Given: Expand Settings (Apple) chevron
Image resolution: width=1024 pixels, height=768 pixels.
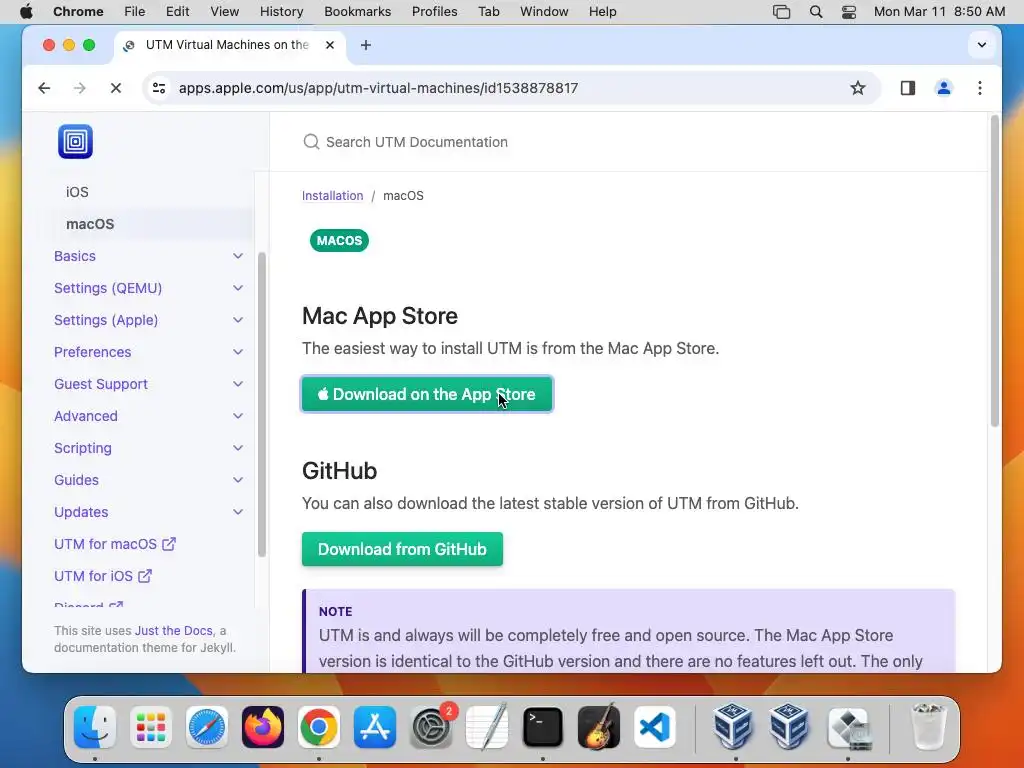Looking at the screenshot, I should [x=238, y=320].
